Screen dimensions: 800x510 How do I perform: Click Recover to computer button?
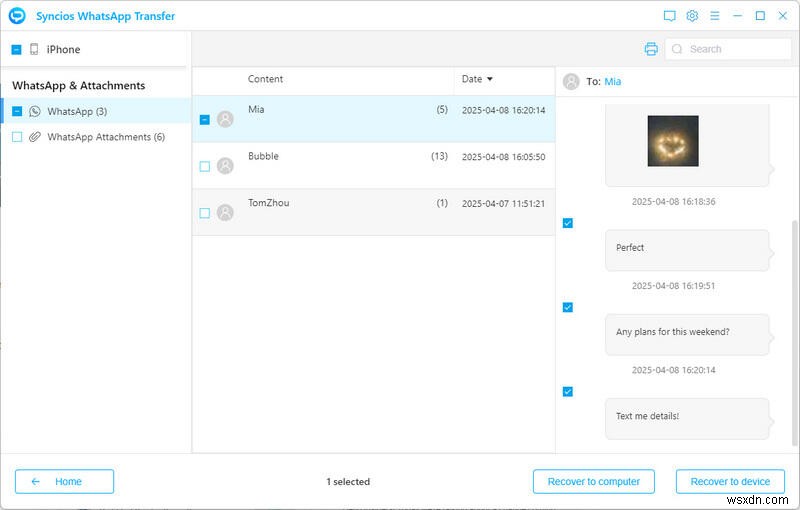point(593,481)
